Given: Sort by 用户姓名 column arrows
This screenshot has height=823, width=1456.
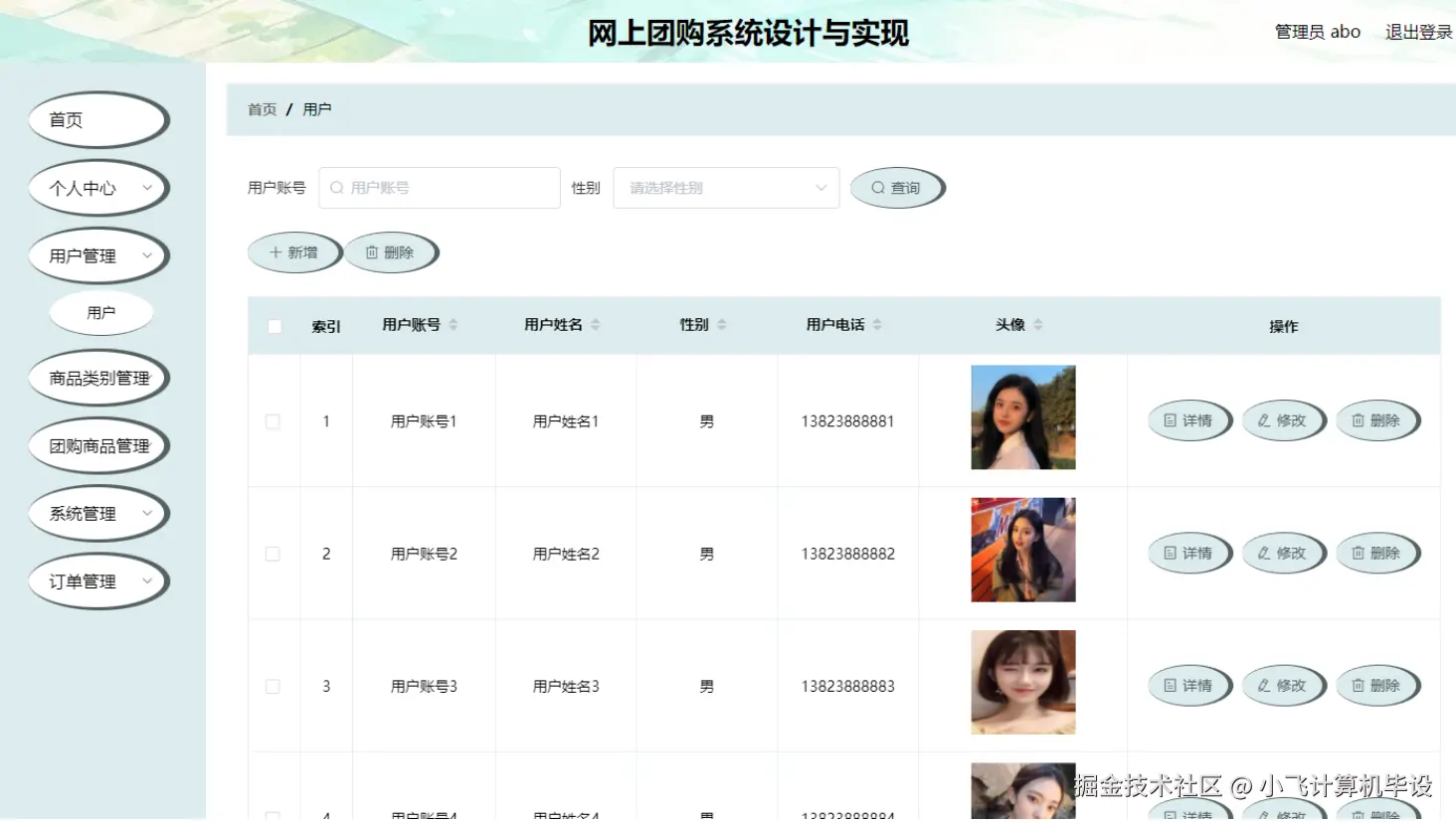Looking at the screenshot, I should click(x=596, y=325).
